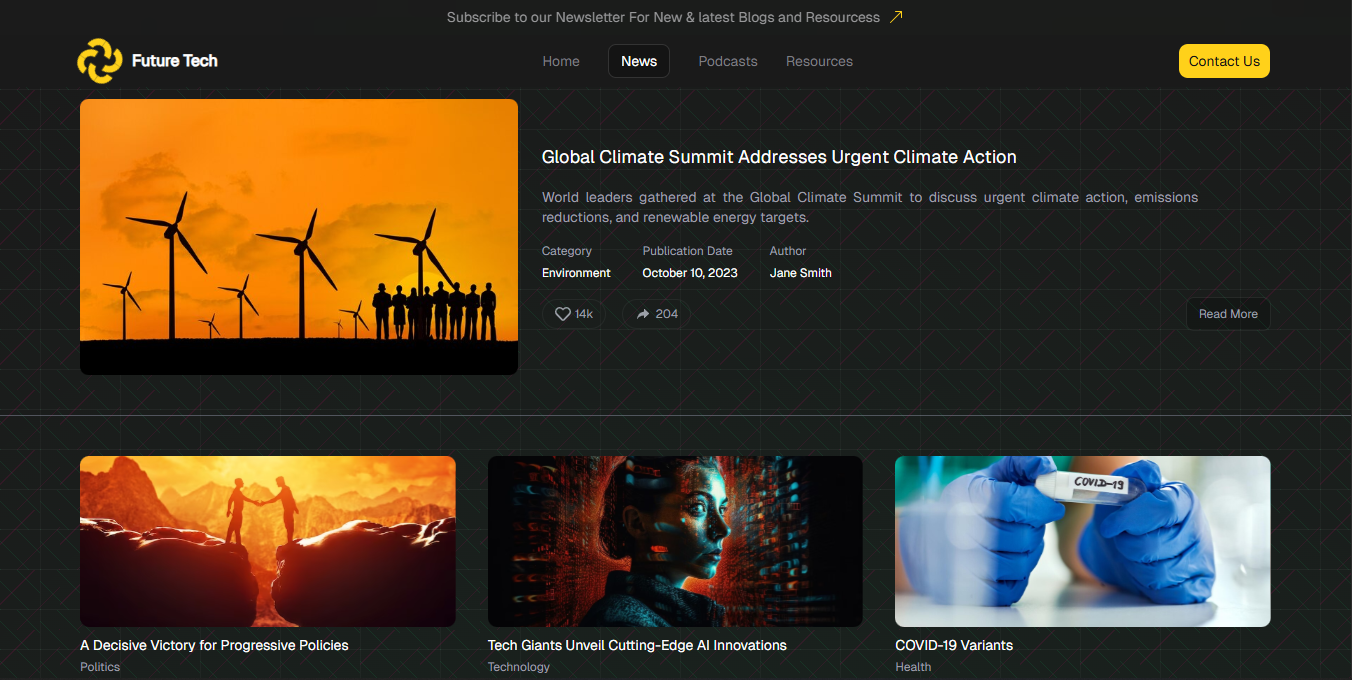This screenshot has width=1352, height=680.
Task: Select the News nav tab
Action: [x=639, y=61]
